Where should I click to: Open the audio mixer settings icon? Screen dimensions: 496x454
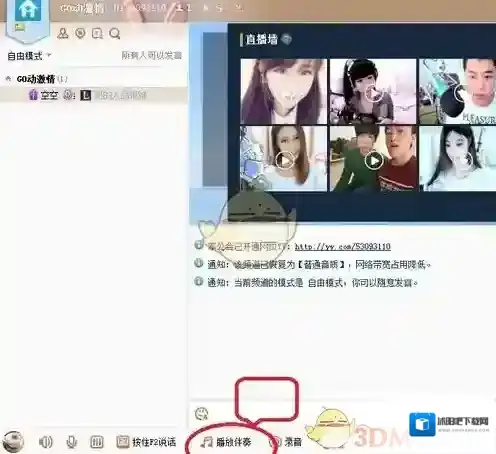pyautogui.click(x=97, y=442)
